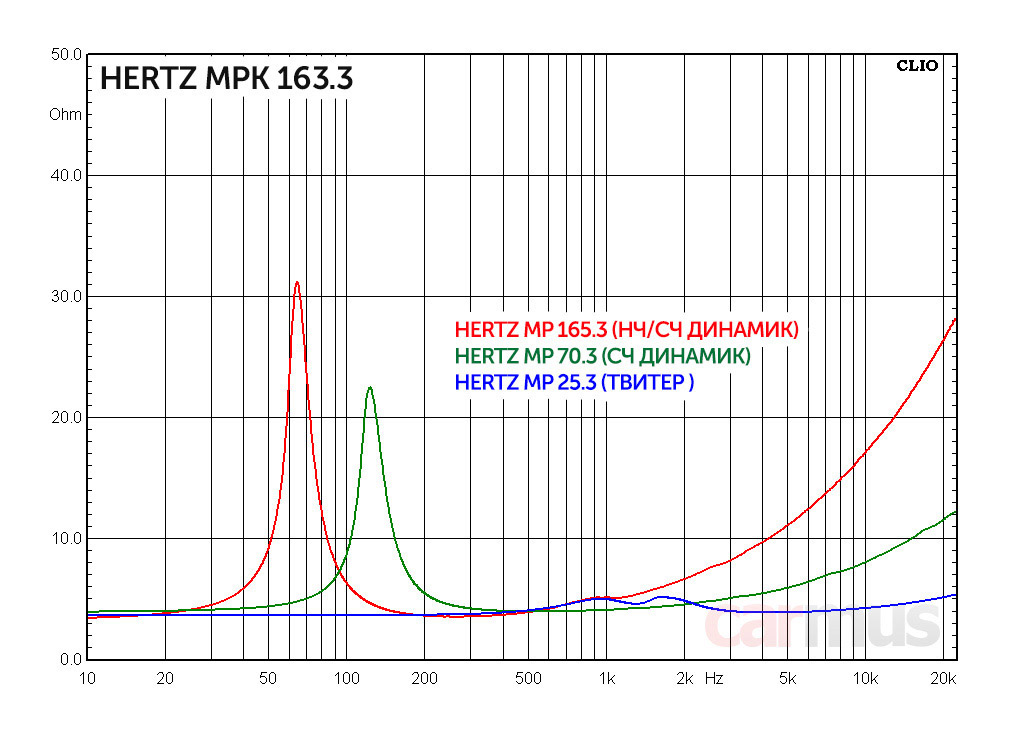Click the "200" frequency axis label

(x=424, y=679)
